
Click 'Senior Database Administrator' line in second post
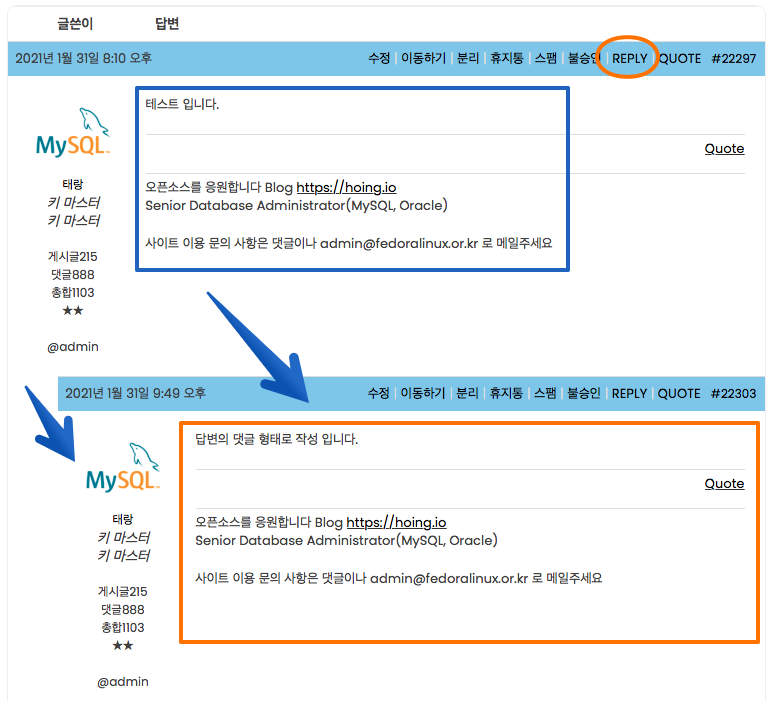(346, 540)
